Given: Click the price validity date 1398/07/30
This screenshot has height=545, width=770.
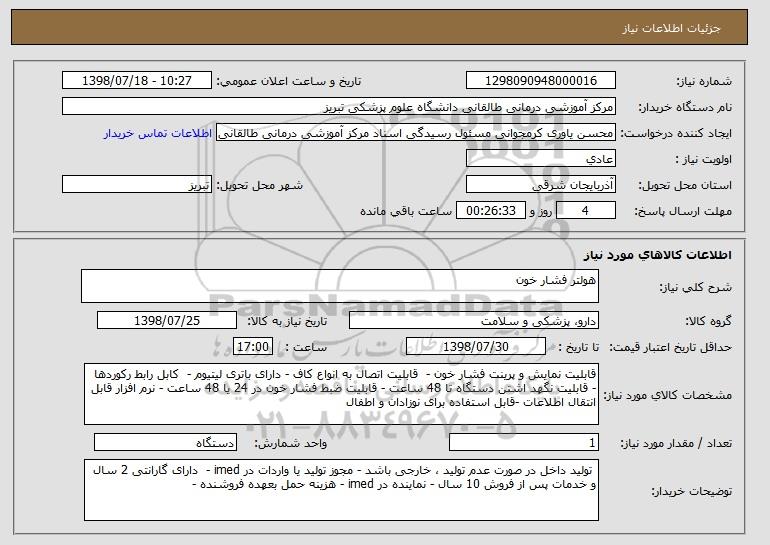Looking at the screenshot, I should [x=476, y=347].
